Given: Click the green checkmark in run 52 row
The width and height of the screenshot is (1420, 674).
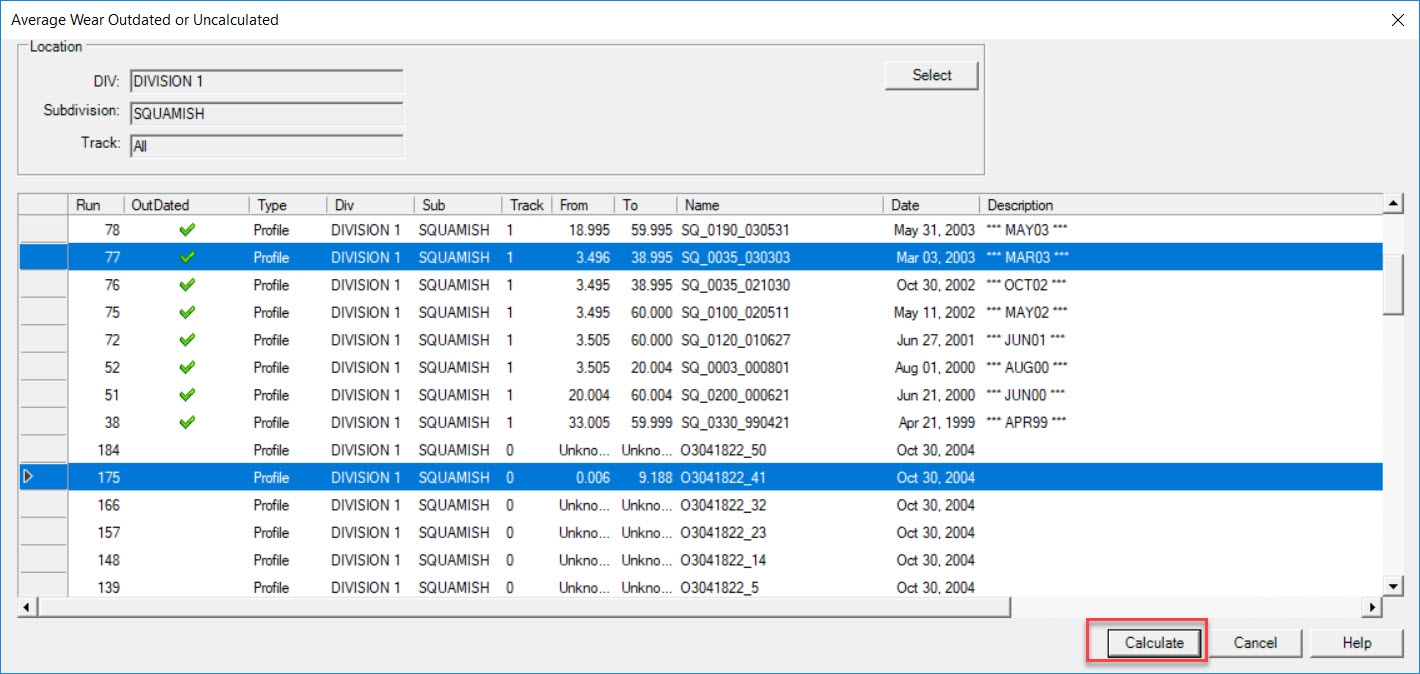Looking at the screenshot, I should (187, 367).
